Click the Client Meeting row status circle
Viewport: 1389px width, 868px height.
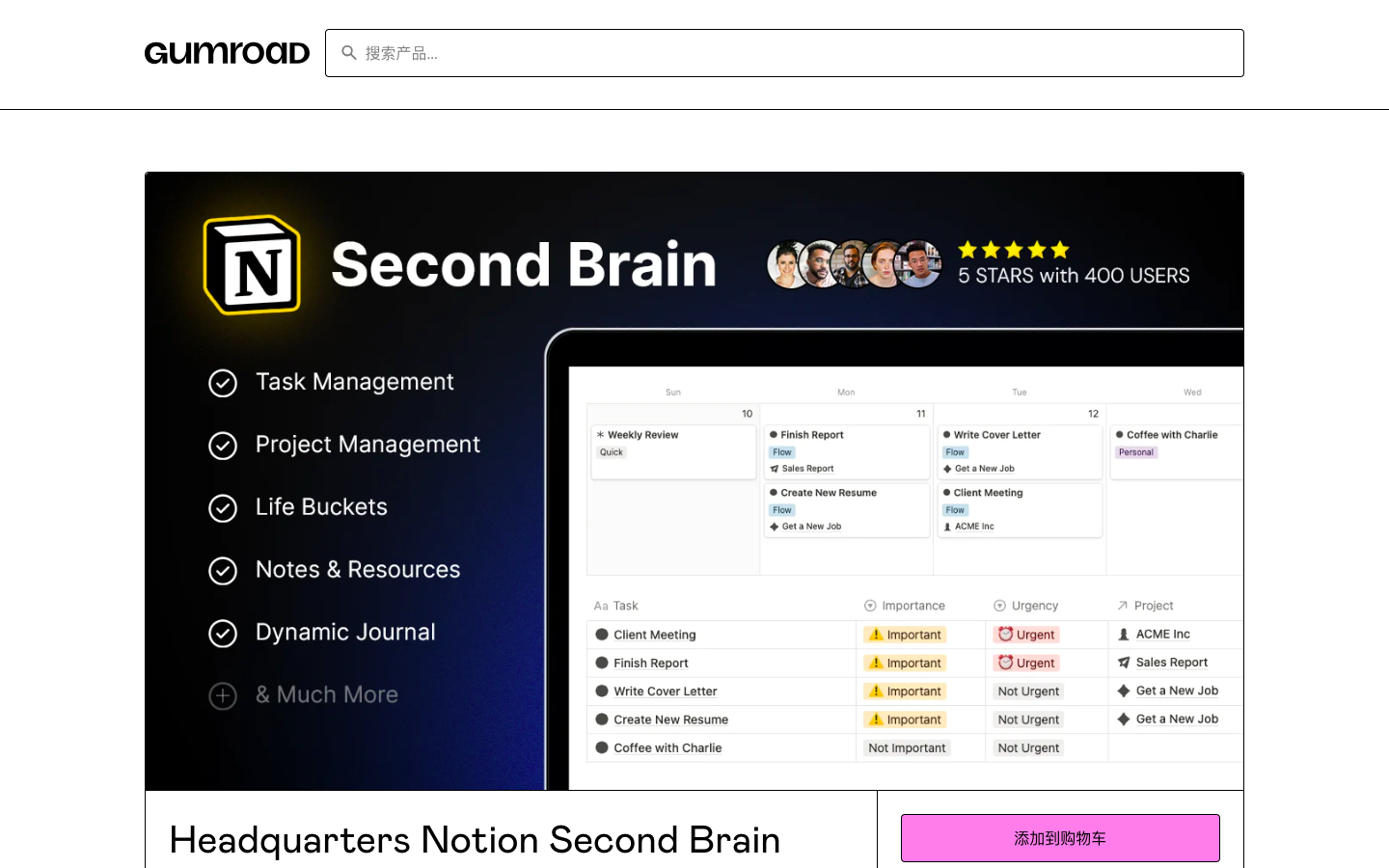pyautogui.click(x=602, y=635)
